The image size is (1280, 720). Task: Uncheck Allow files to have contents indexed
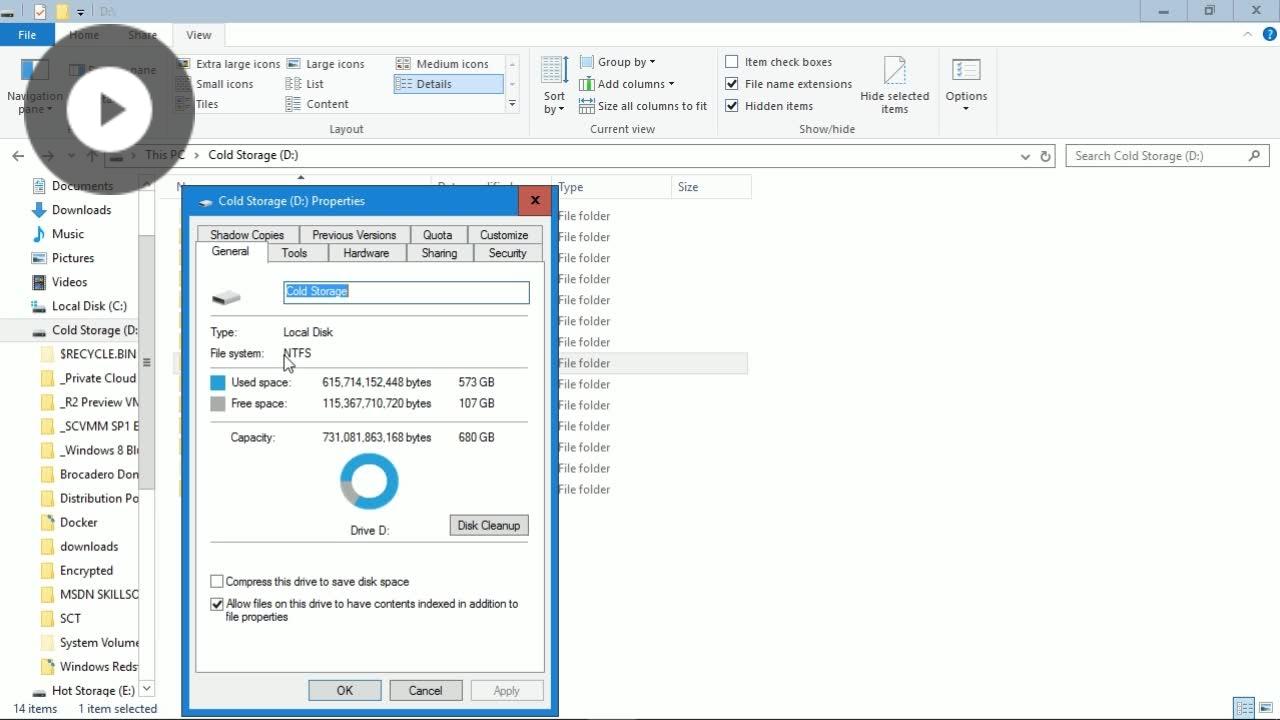217,604
